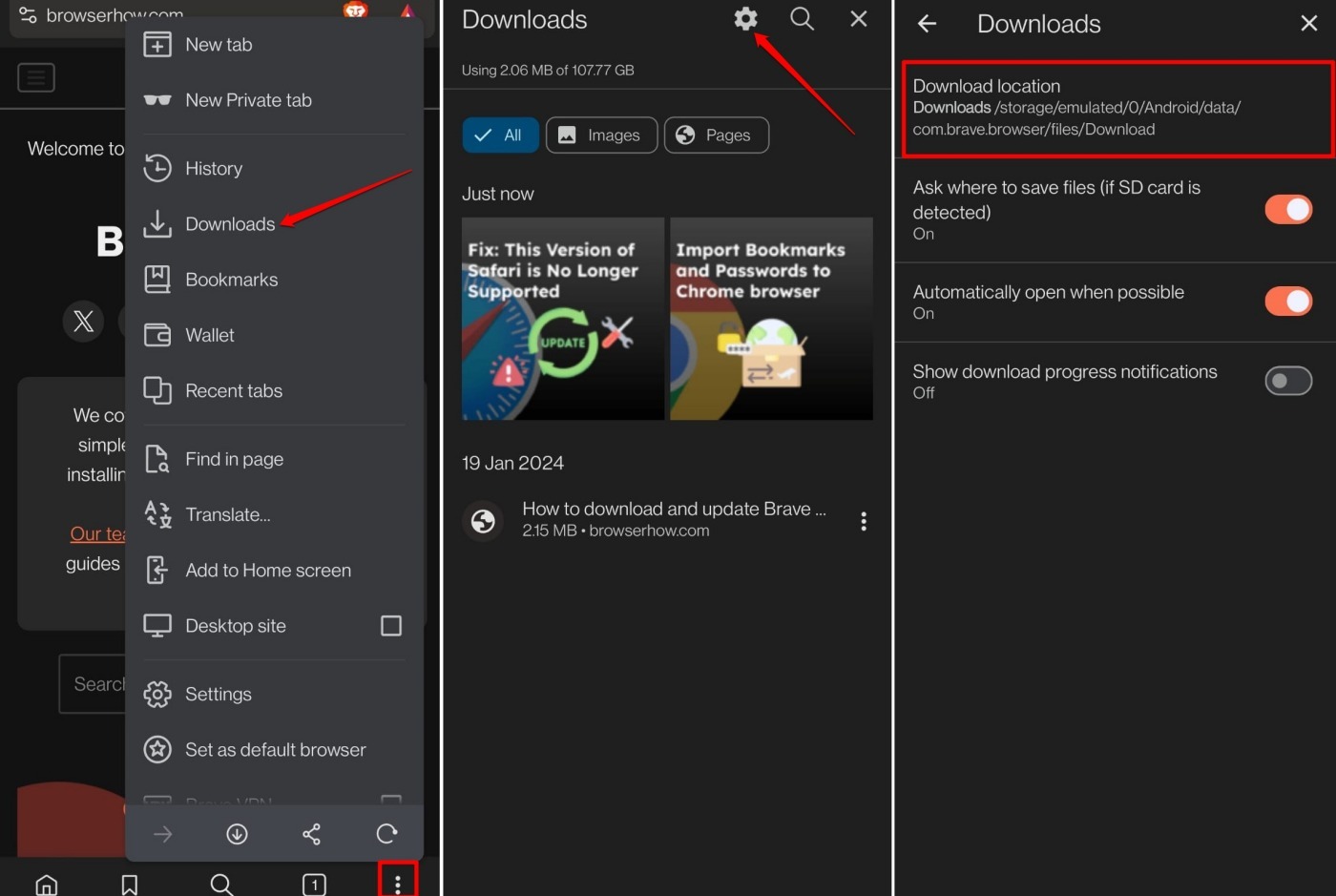Select the Pages filter chip
1336x896 pixels.
tap(717, 135)
